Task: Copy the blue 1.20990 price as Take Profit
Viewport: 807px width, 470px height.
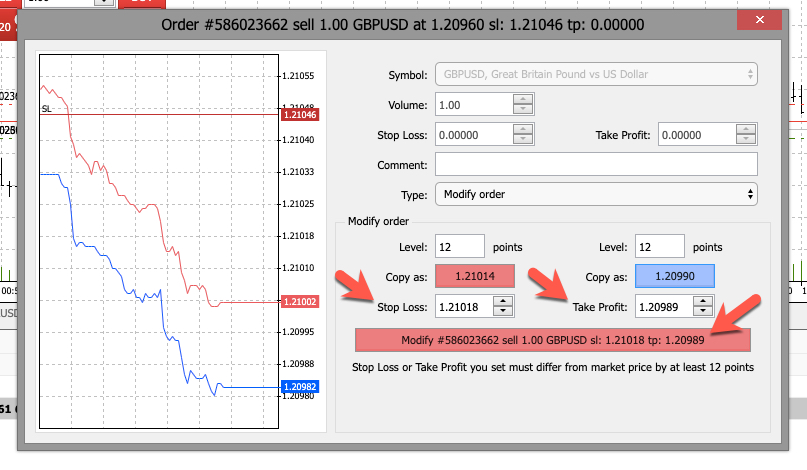Action: [x=673, y=276]
